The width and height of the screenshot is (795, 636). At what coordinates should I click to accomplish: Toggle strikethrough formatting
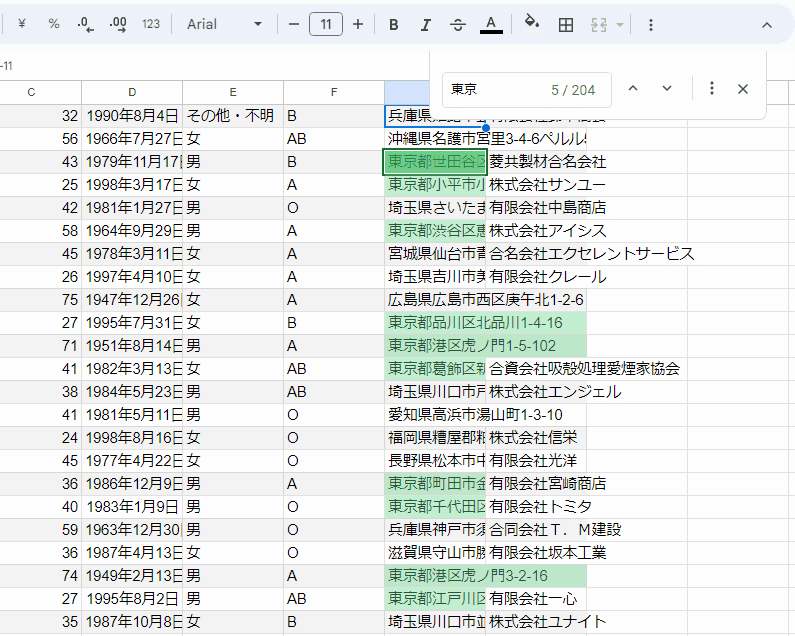pyautogui.click(x=458, y=24)
